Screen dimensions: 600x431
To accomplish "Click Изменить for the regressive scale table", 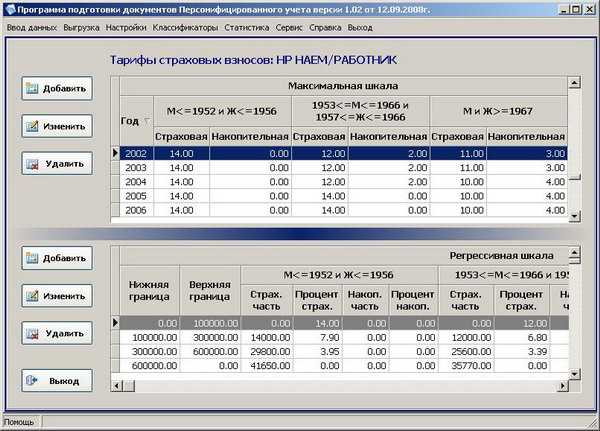I will (x=57, y=296).
